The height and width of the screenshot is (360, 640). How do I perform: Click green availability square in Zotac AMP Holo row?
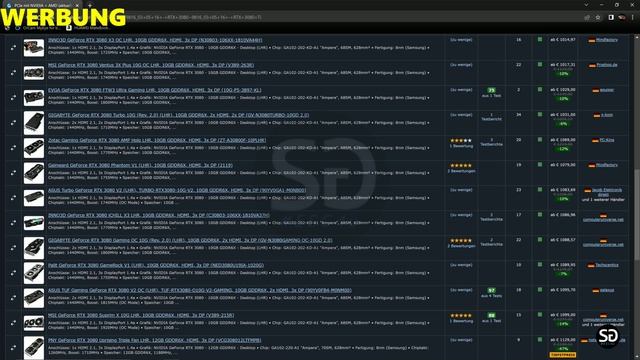(x=540, y=140)
